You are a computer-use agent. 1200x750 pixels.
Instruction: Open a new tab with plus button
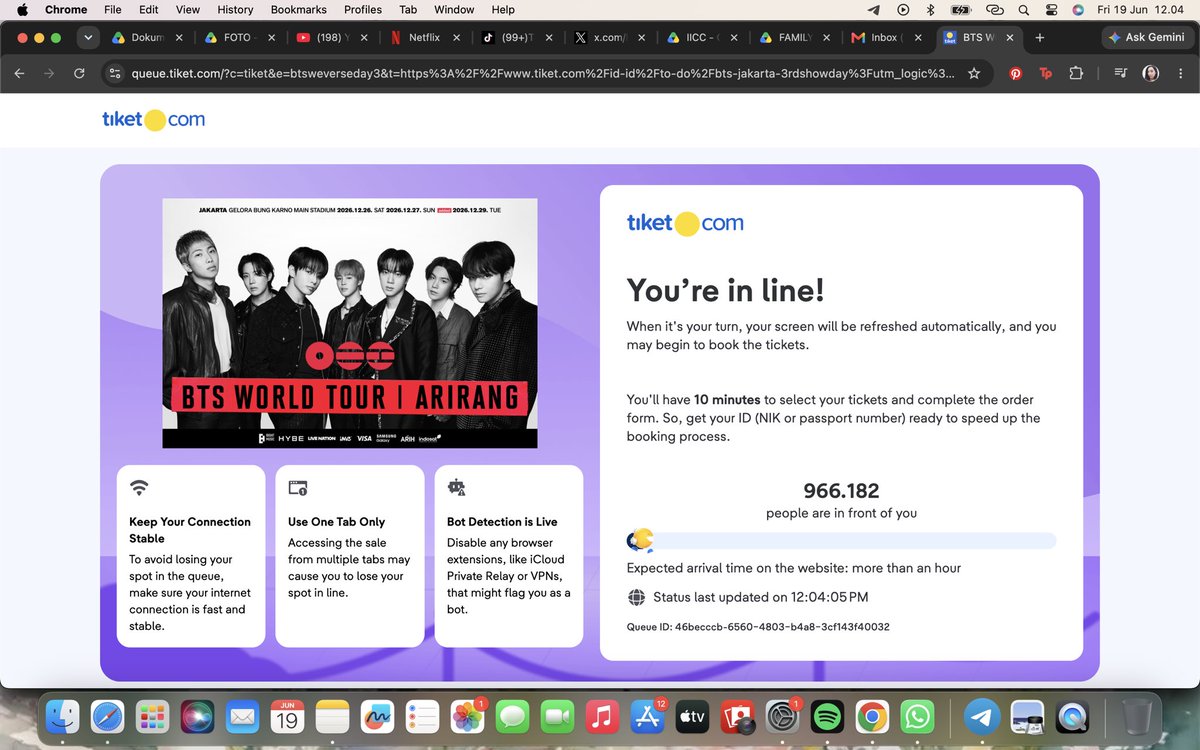pyautogui.click(x=1040, y=37)
